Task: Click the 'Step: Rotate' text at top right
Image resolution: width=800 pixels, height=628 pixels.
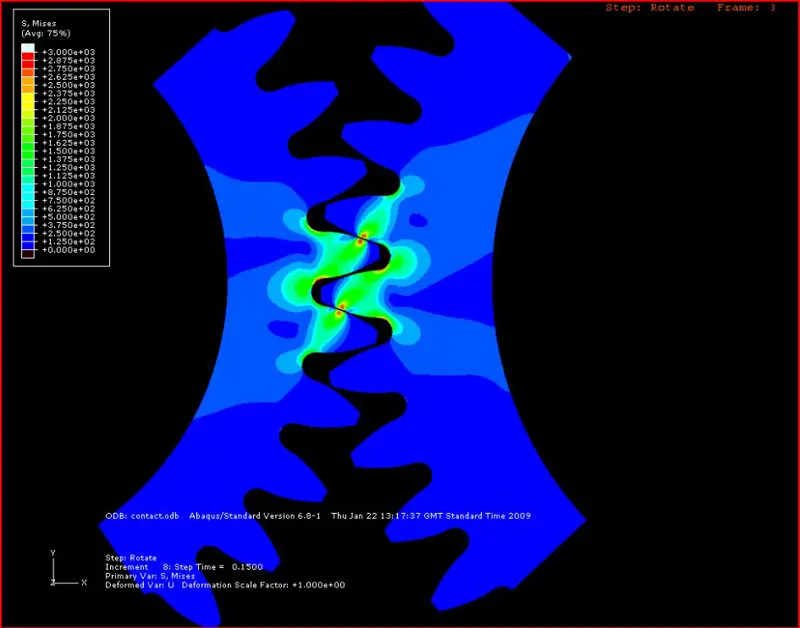Action: coord(649,8)
